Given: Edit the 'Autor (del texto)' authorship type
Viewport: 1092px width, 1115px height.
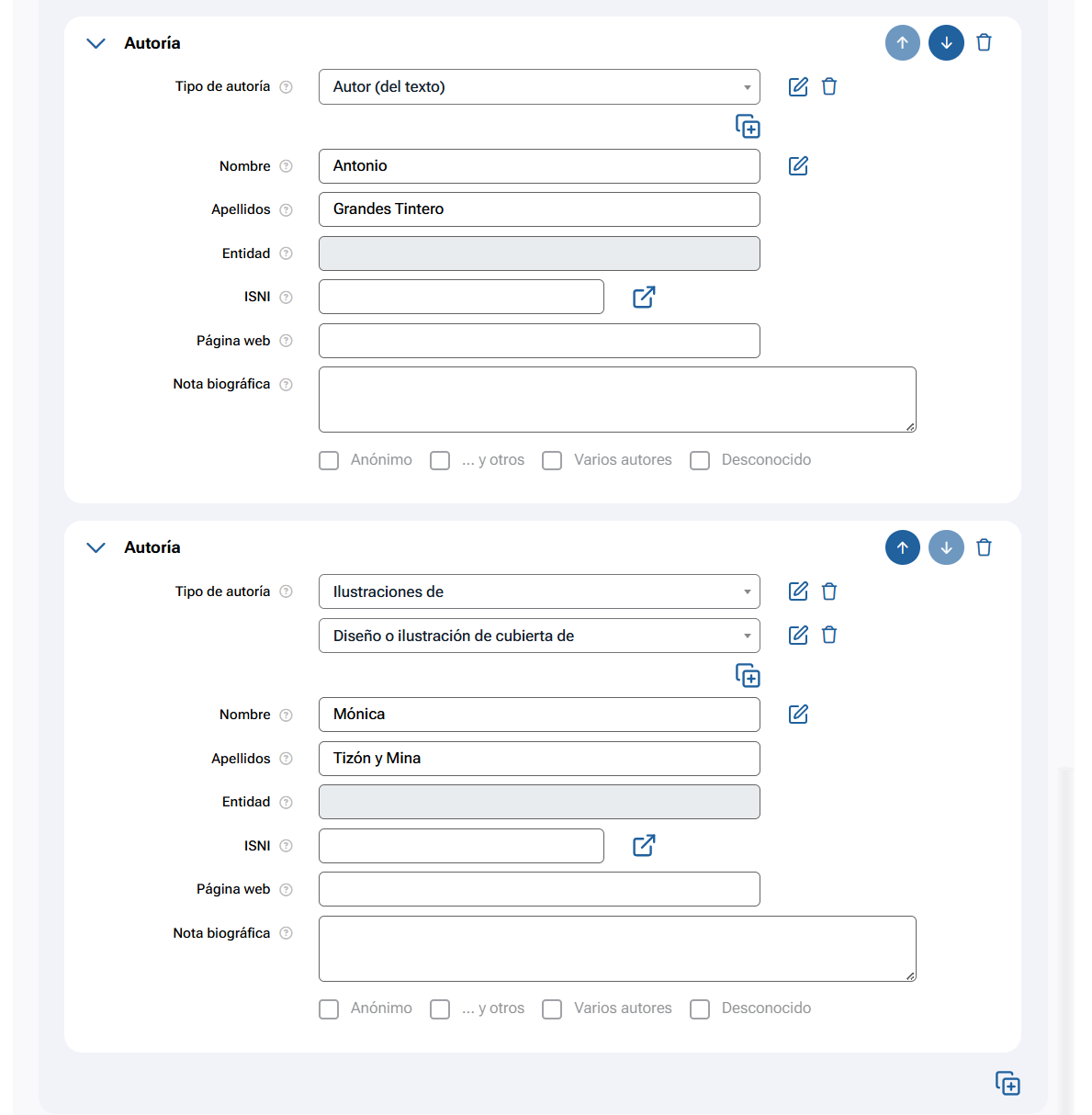Looking at the screenshot, I should (798, 87).
